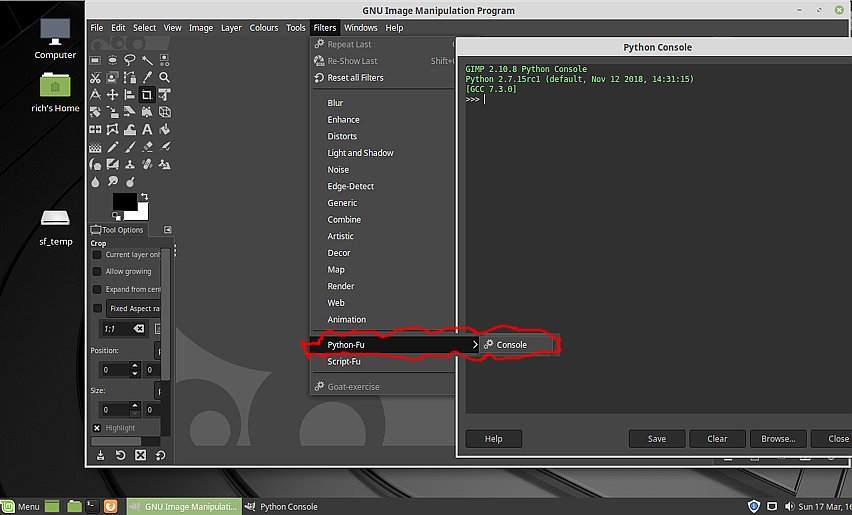Select the Rectangle Select tool

(95, 60)
